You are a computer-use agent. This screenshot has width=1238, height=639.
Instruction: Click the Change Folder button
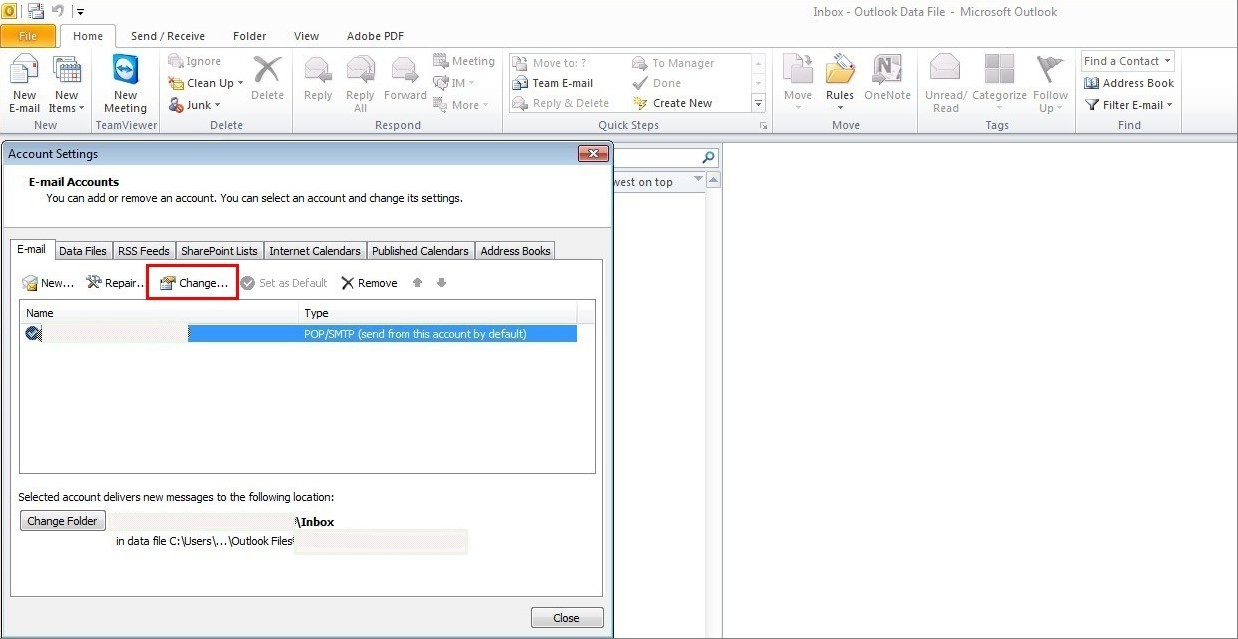[63, 521]
